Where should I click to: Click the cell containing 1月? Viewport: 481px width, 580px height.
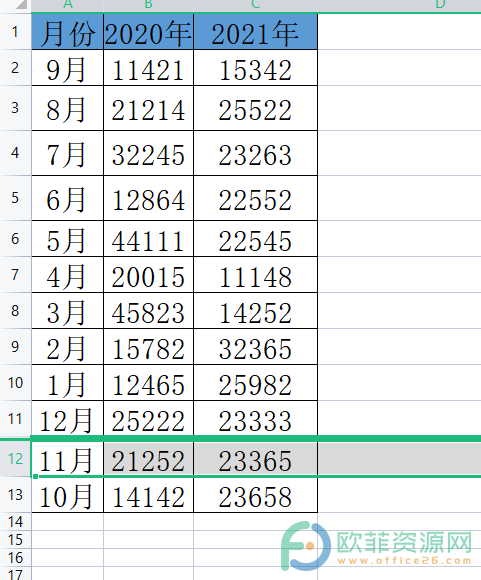point(67,382)
